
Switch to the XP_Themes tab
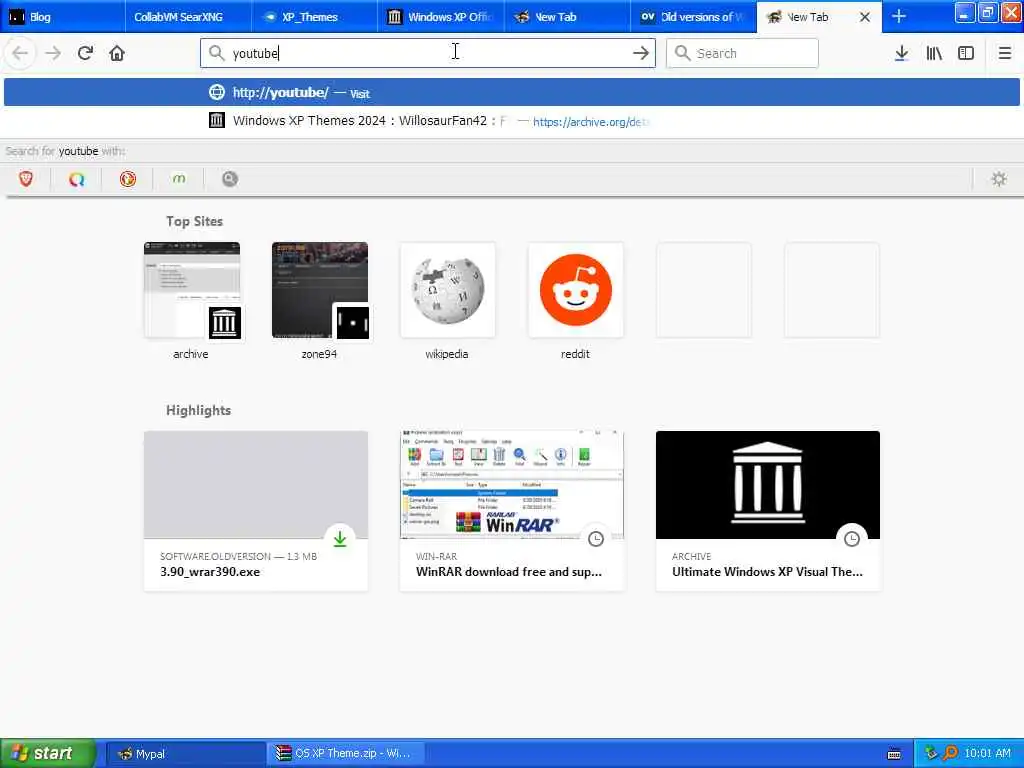(314, 17)
